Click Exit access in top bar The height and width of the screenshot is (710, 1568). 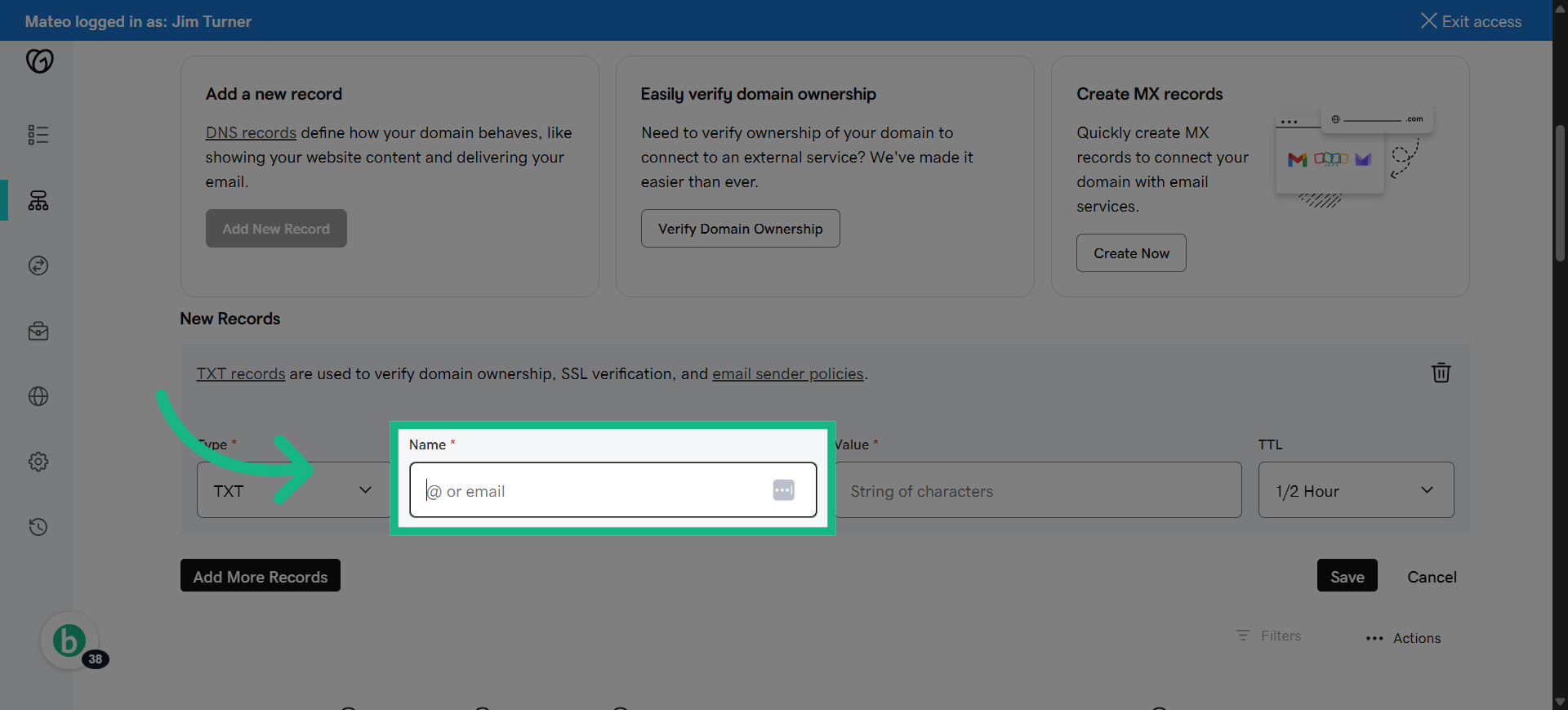[1471, 21]
